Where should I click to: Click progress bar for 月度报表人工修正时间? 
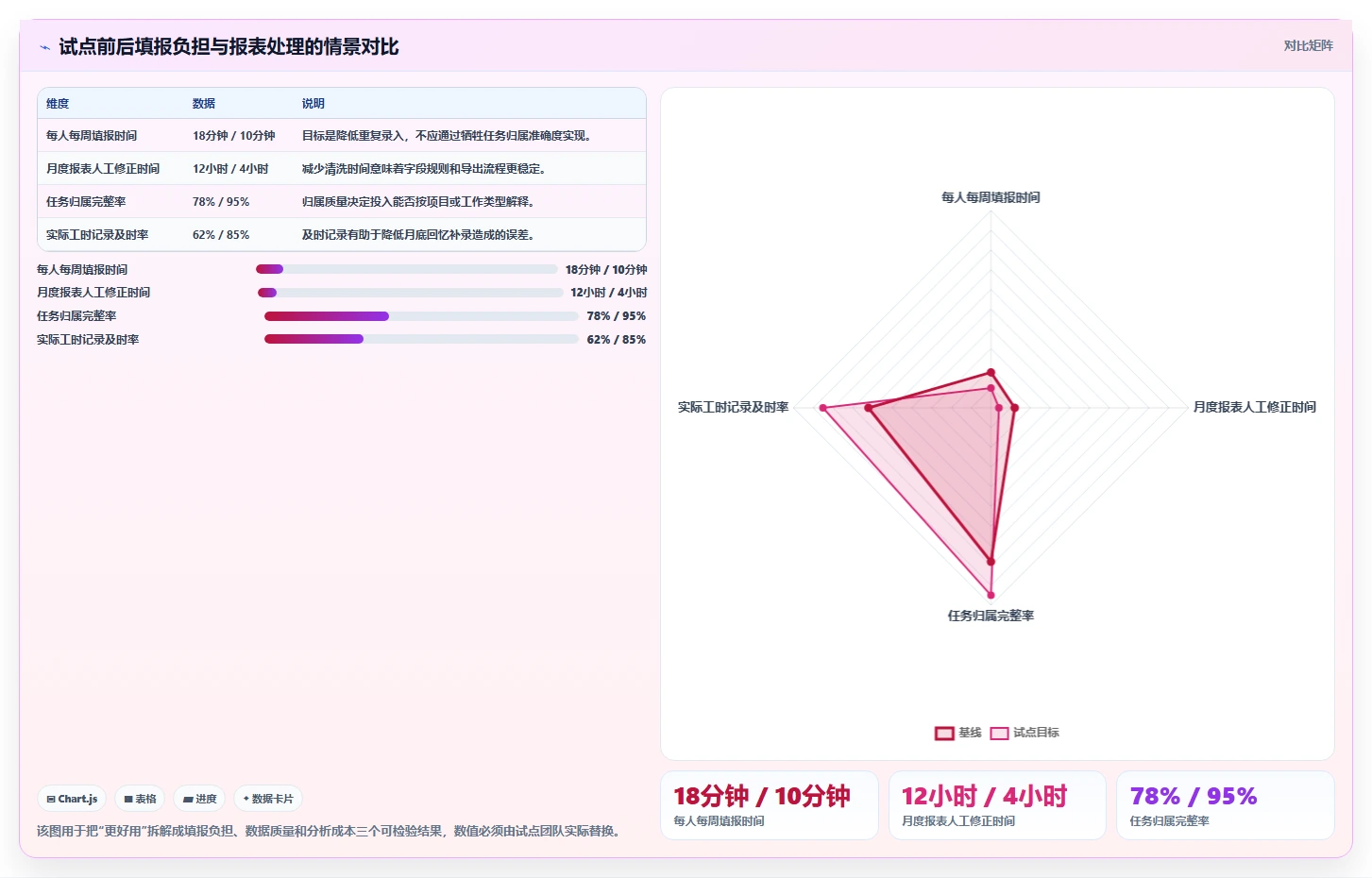pyautogui.click(x=410, y=293)
